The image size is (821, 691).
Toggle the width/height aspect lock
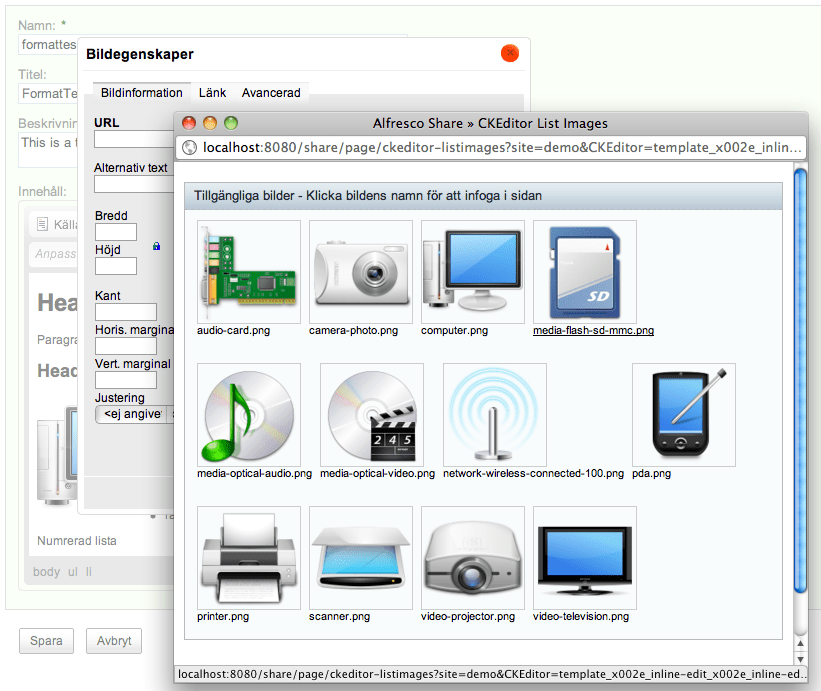157,245
